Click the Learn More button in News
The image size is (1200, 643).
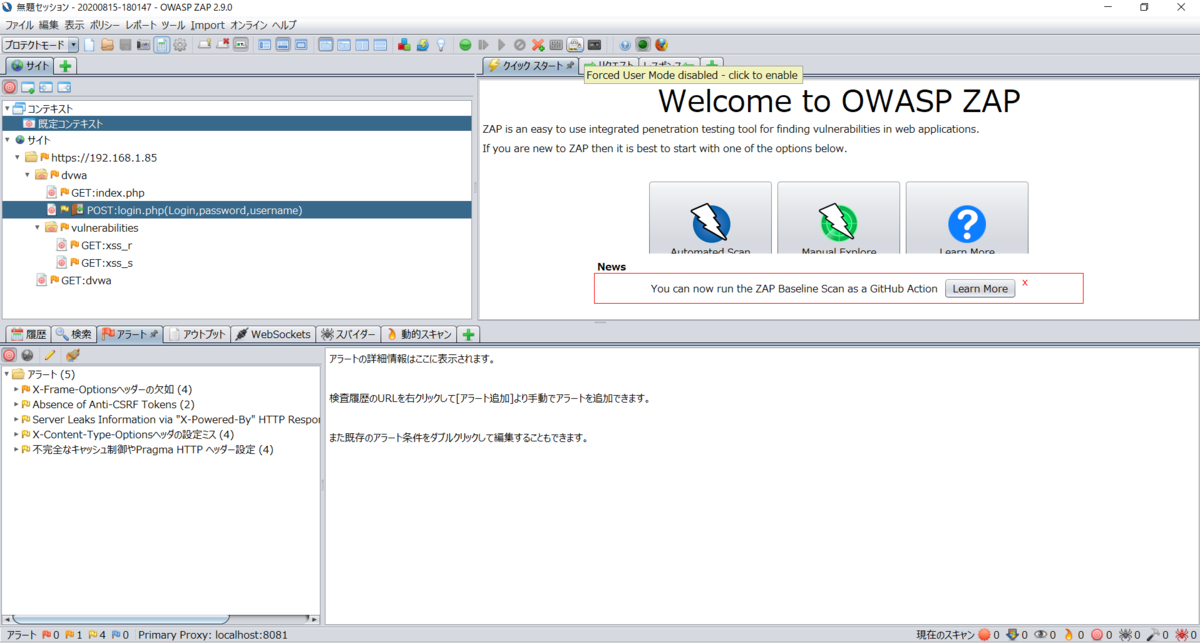pyautogui.click(x=980, y=288)
